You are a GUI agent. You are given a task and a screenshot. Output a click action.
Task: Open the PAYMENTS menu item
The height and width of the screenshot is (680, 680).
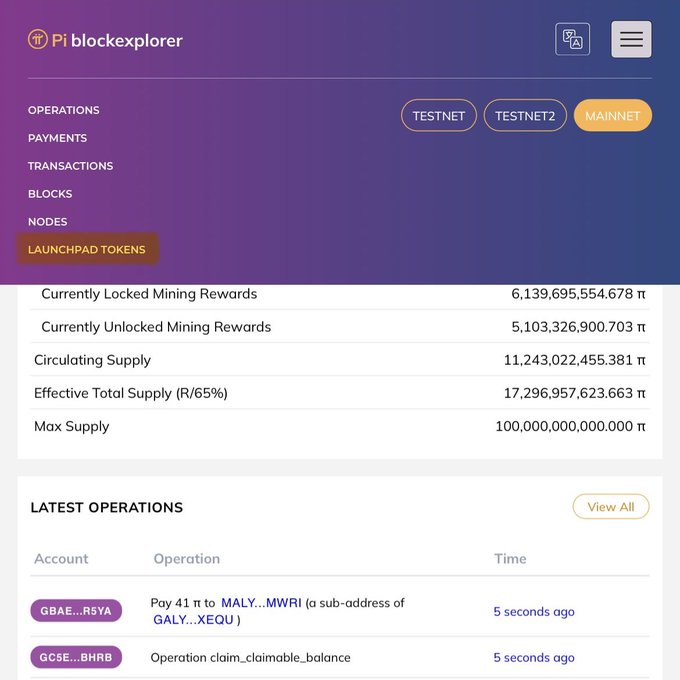[x=57, y=138]
